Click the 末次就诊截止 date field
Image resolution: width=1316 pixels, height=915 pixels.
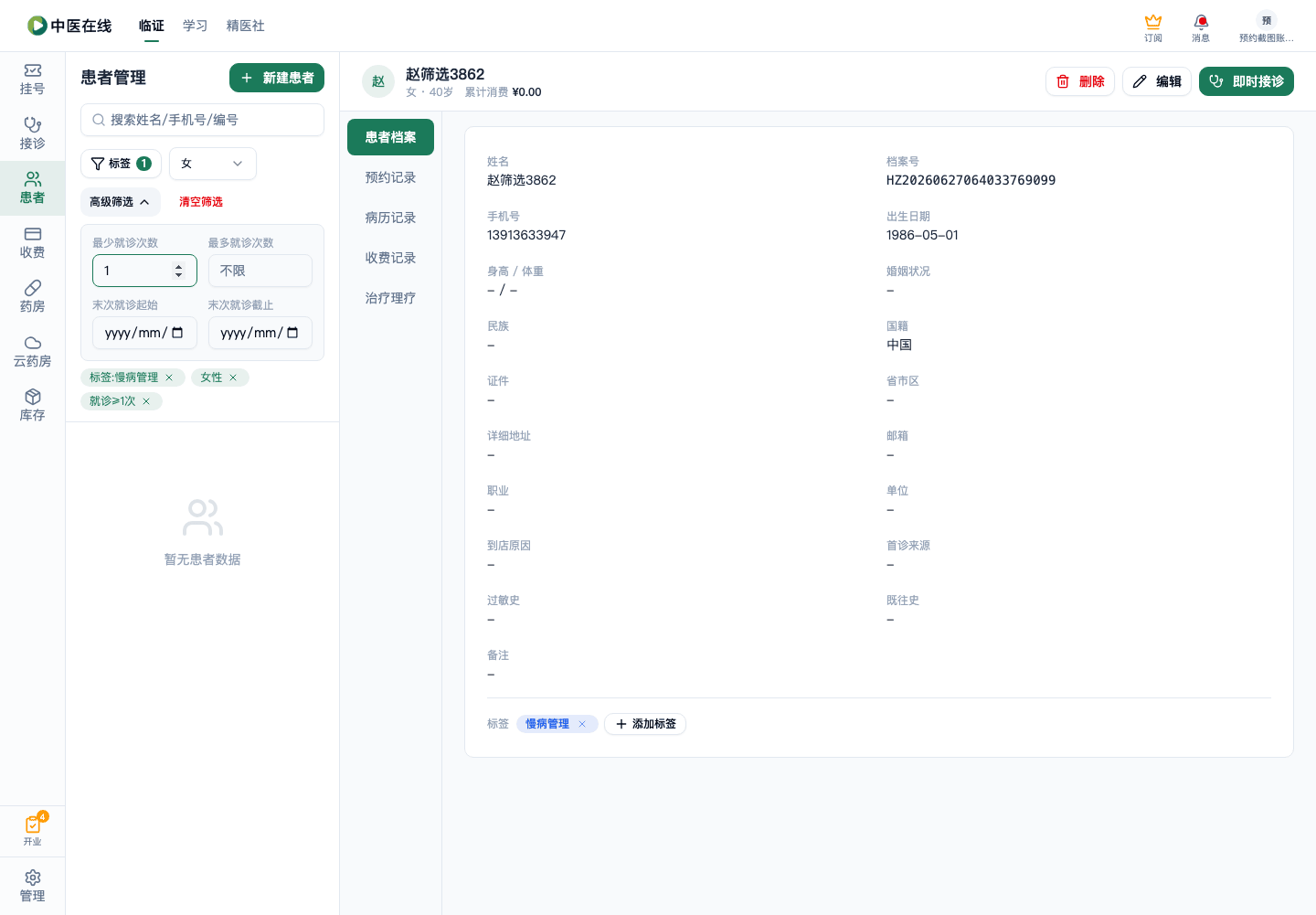(x=260, y=333)
